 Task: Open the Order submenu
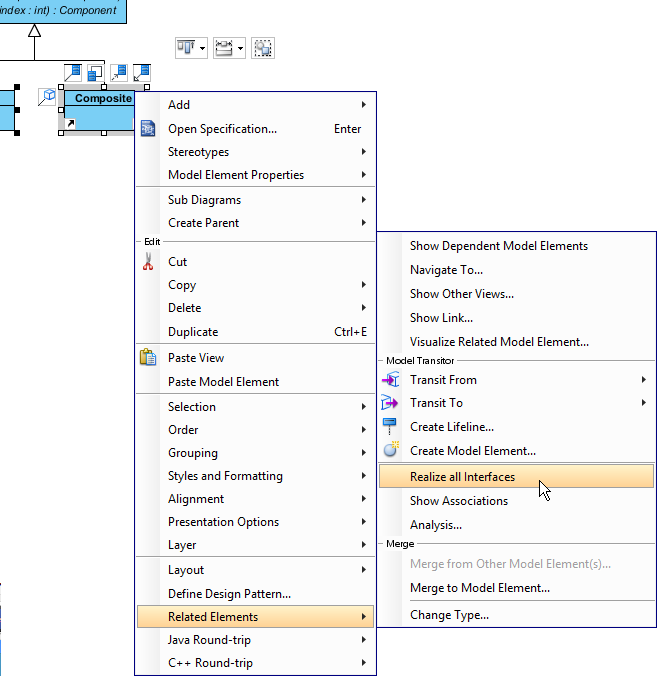255,429
